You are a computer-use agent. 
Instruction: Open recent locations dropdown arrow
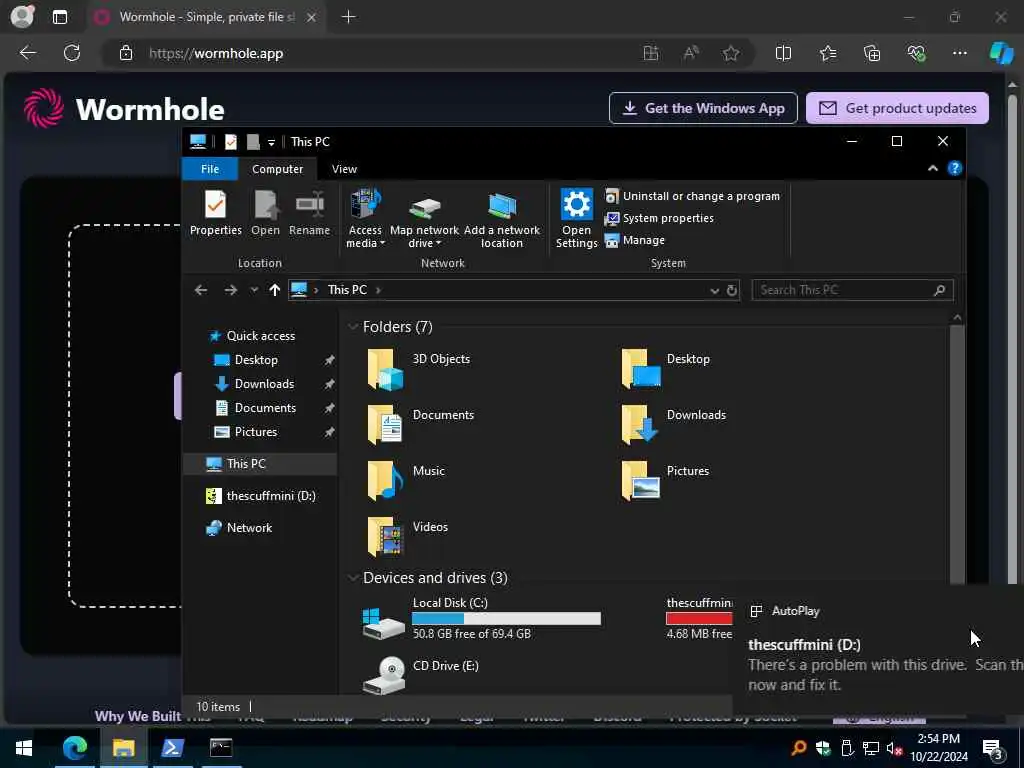(254, 290)
